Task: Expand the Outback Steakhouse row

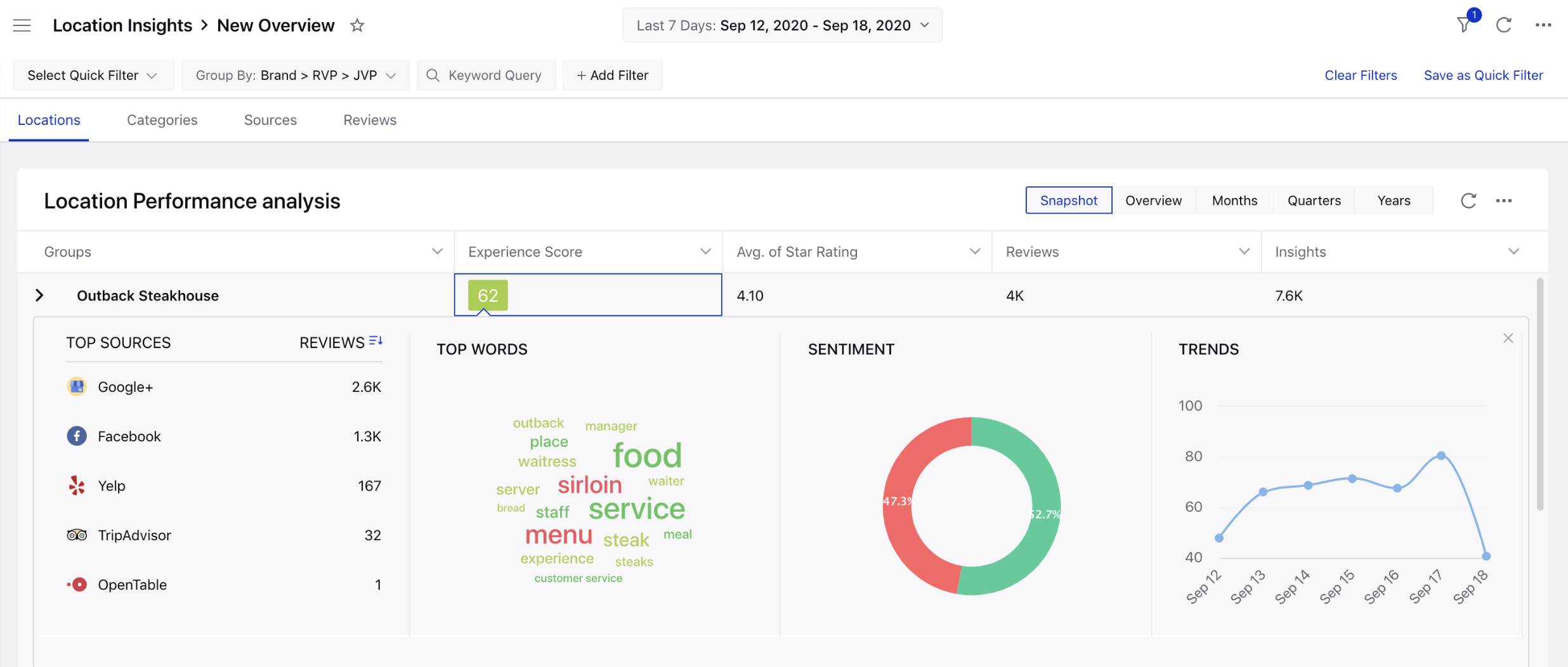Action: [39, 295]
